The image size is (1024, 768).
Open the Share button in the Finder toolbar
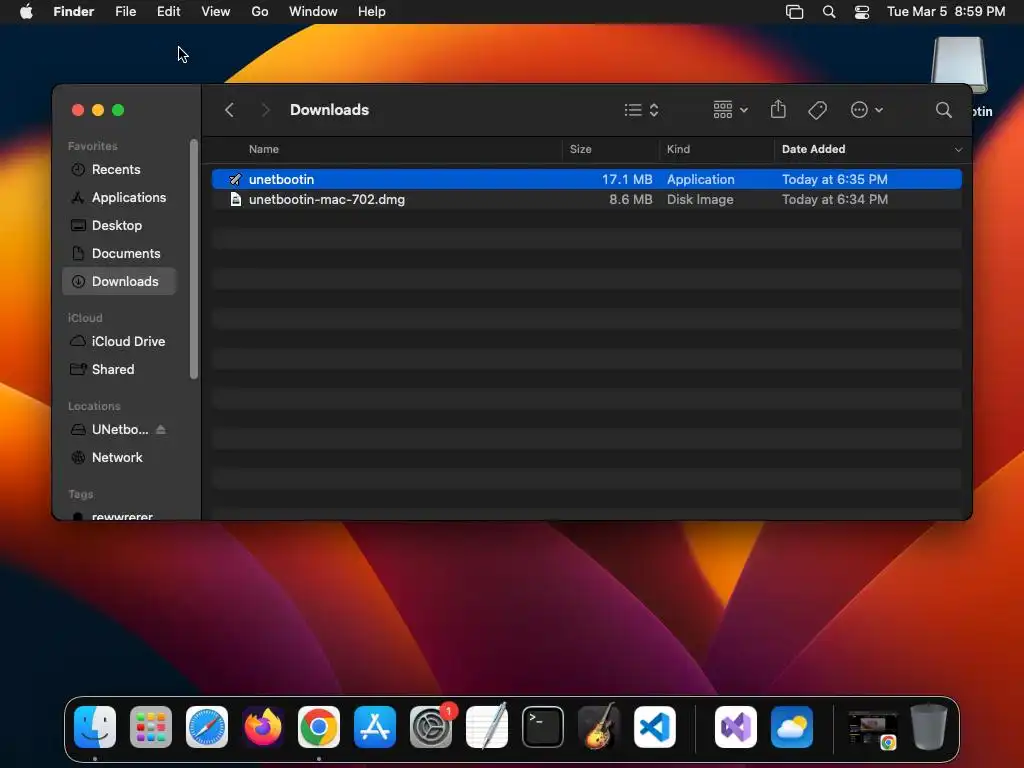[x=778, y=109]
